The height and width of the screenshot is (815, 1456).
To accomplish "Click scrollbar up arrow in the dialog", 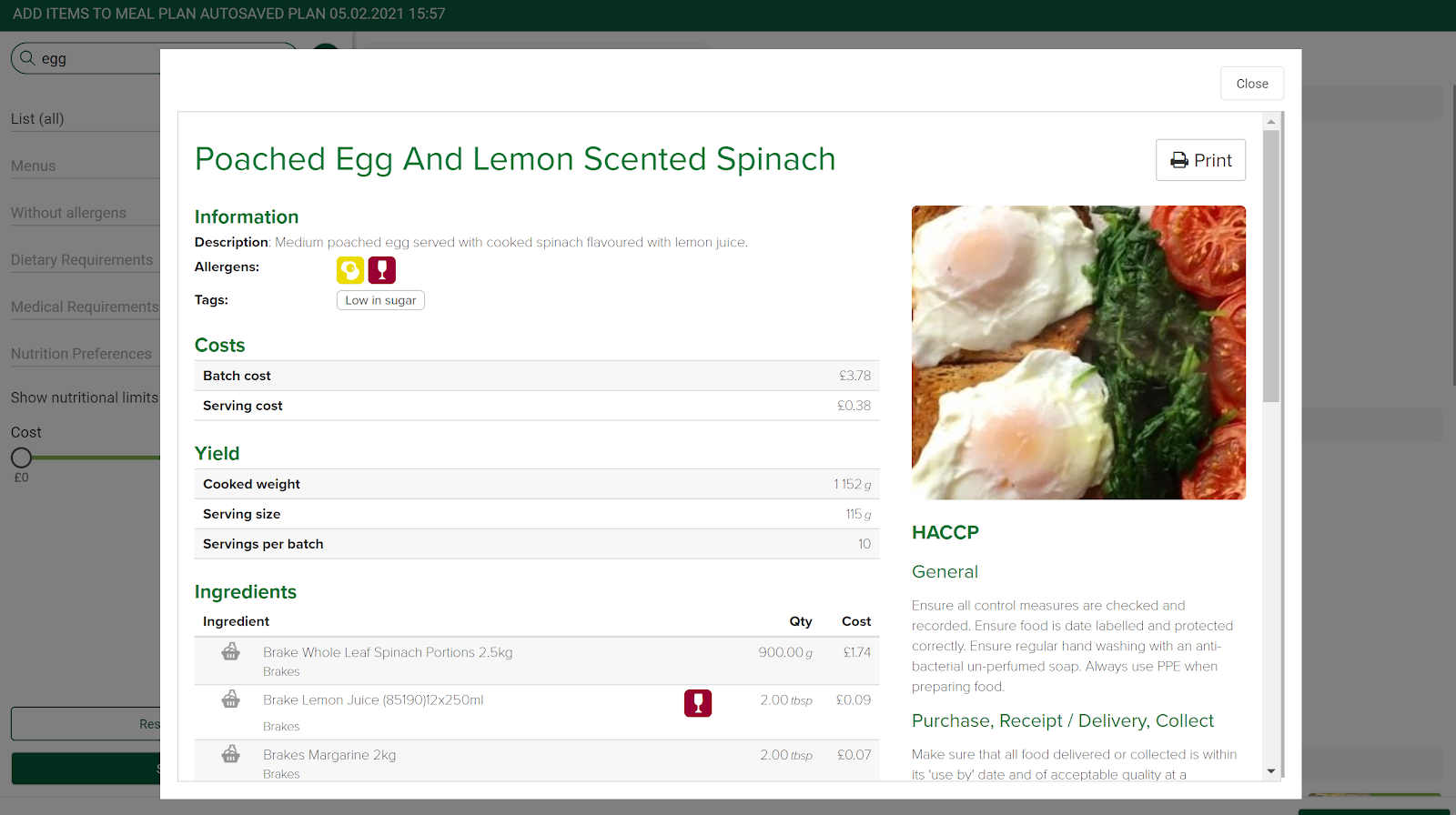I will tap(1271, 121).
